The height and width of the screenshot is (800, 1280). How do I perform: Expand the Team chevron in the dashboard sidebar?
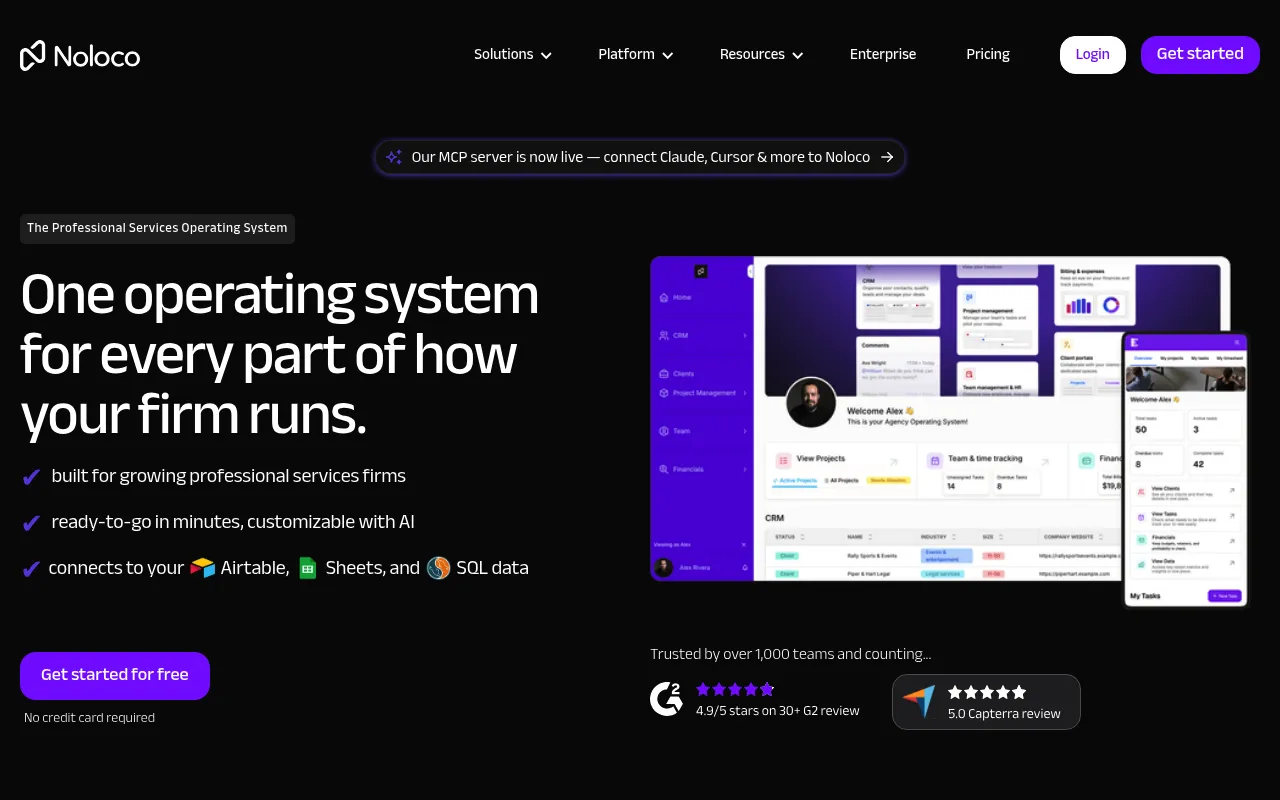(745, 431)
